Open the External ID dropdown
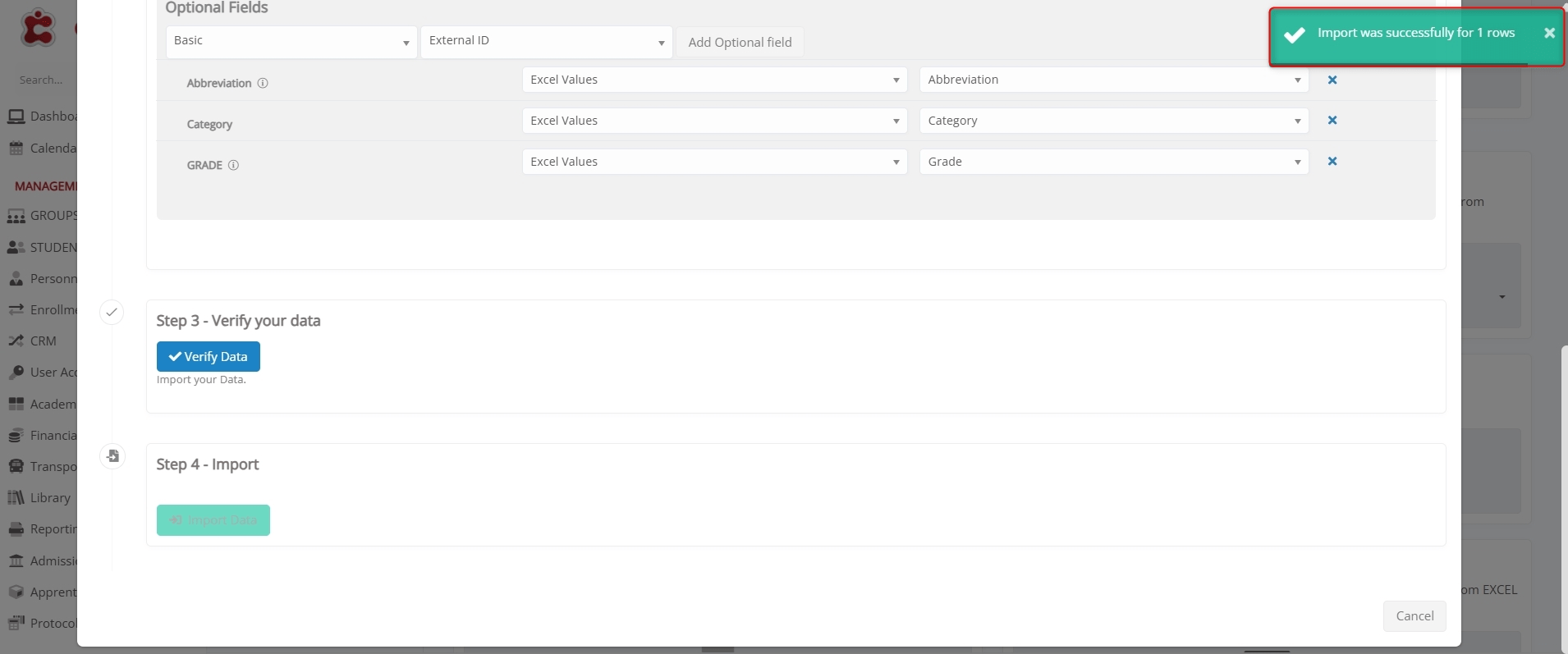1568x654 pixels. point(546,42)
